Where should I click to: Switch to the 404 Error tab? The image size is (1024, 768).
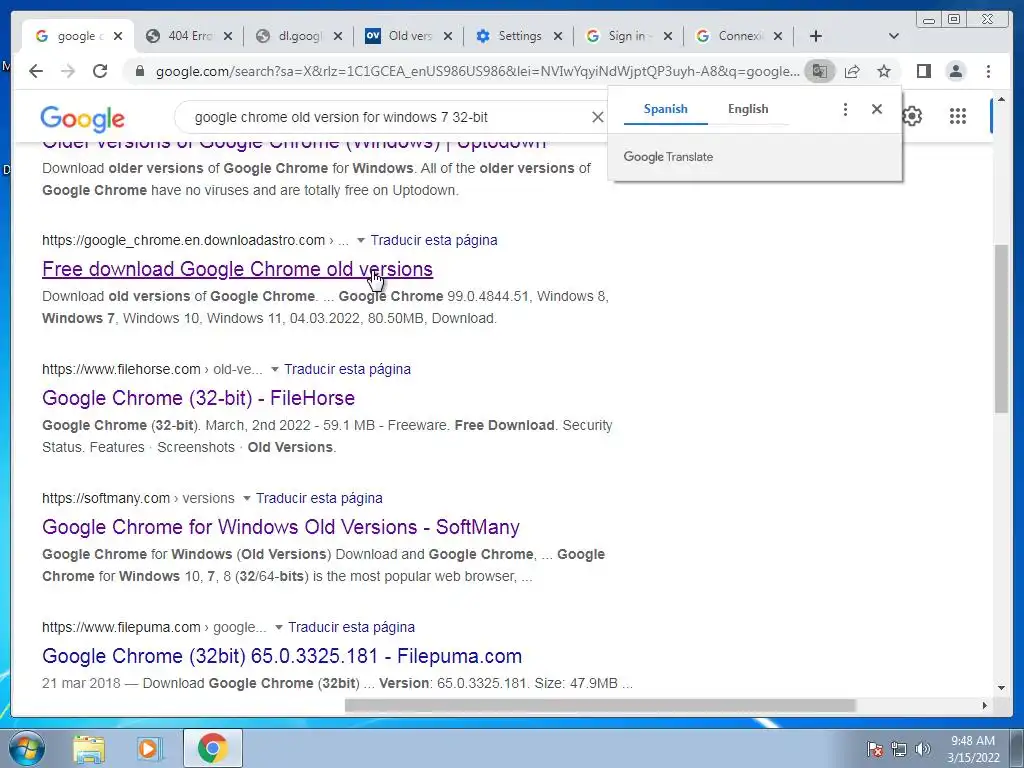[188, 36]
